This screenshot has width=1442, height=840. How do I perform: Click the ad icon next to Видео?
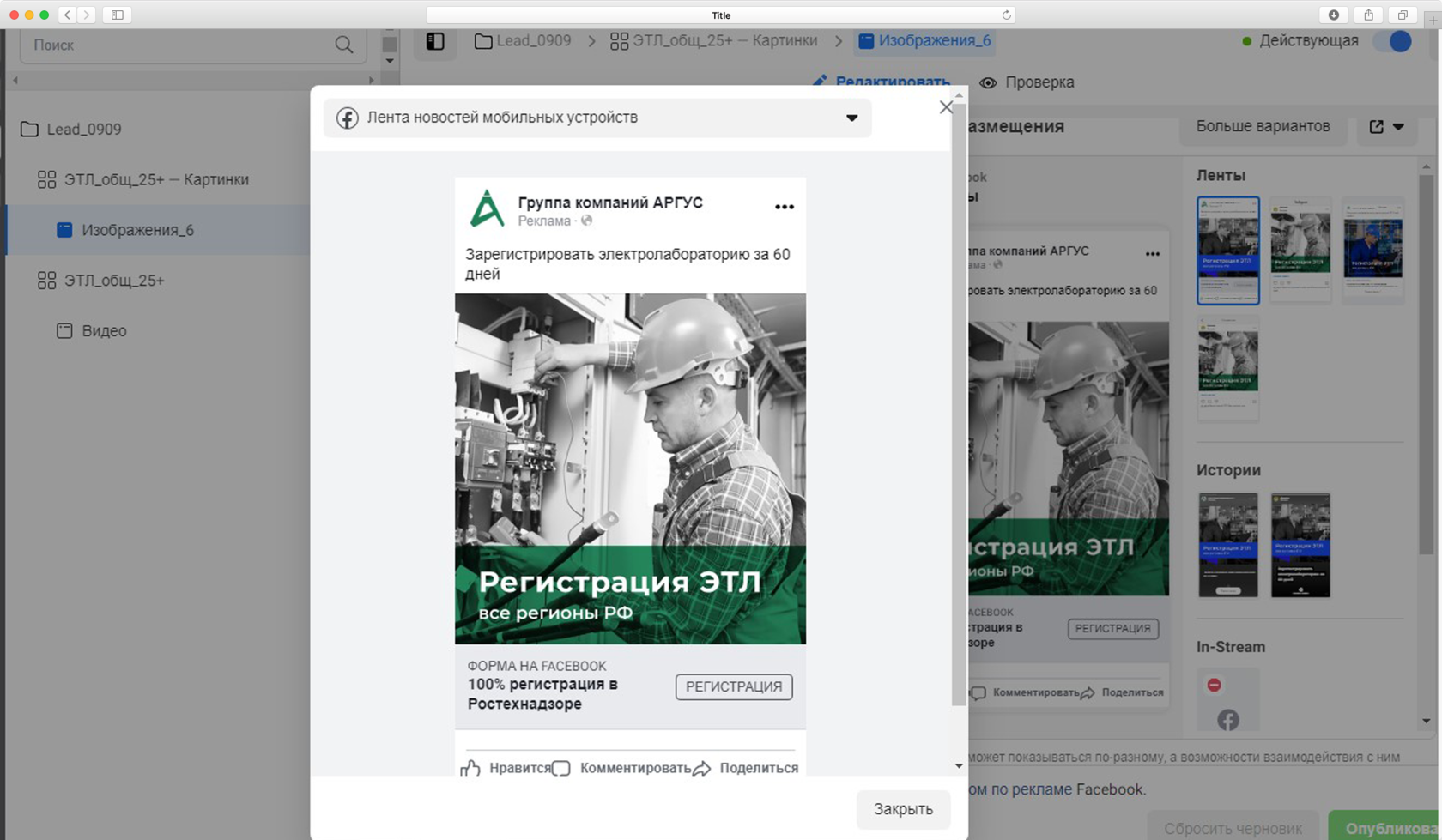[64, 331]
